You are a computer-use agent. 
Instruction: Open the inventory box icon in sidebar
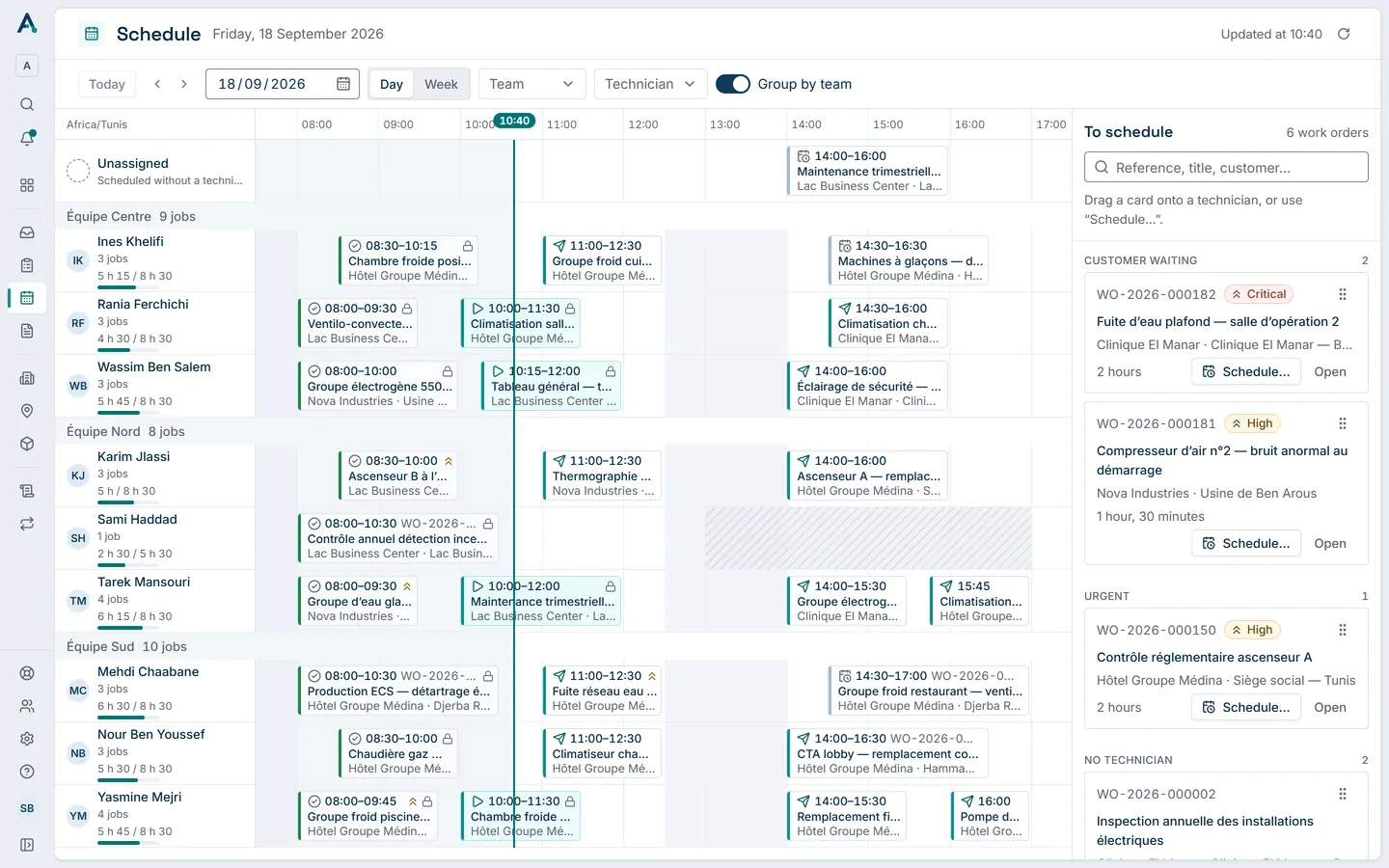coord(27,444)
